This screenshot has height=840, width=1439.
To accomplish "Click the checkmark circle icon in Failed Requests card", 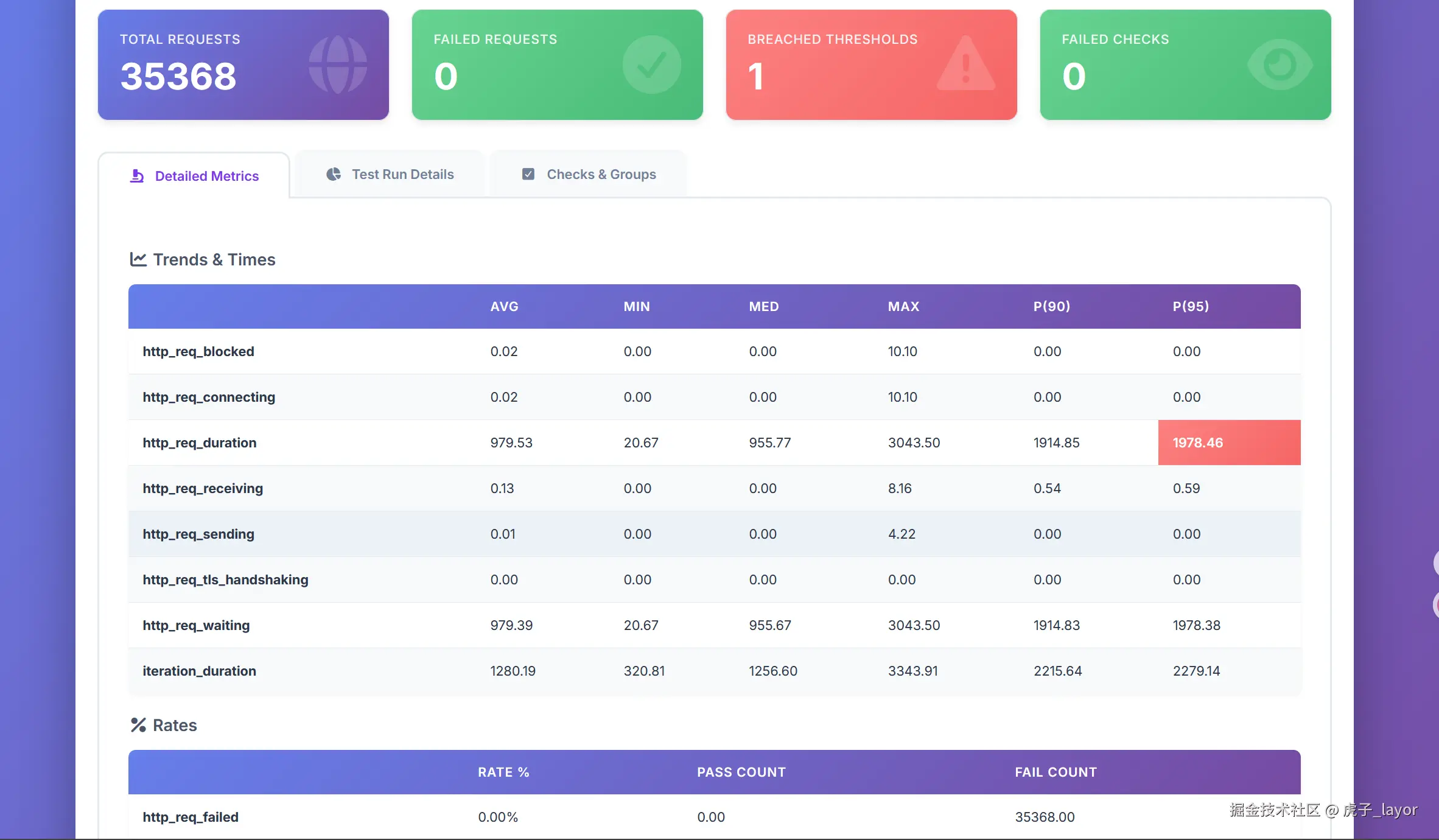I will 651,65.
